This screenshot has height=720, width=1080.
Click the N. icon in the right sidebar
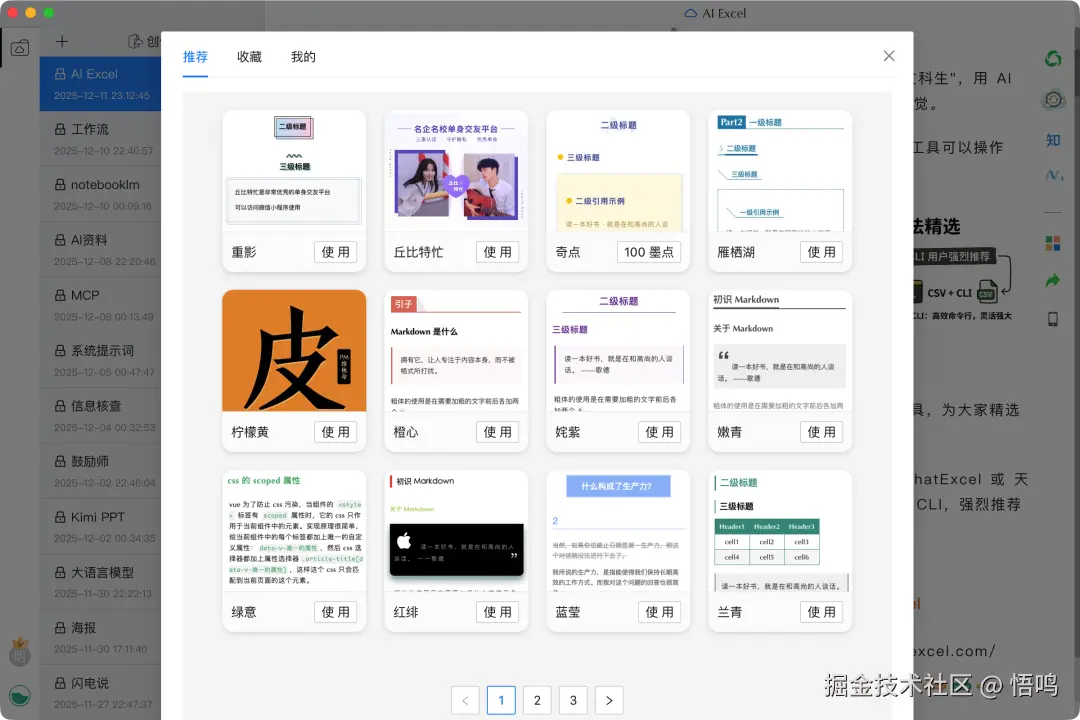point(1053,175)
